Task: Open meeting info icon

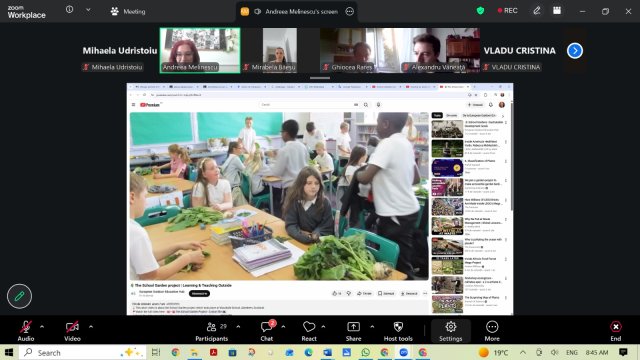Action: 69,9
